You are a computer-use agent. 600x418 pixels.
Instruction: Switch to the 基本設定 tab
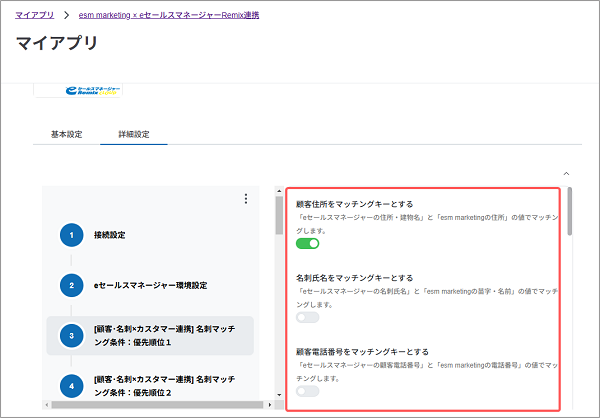point(66,134)
